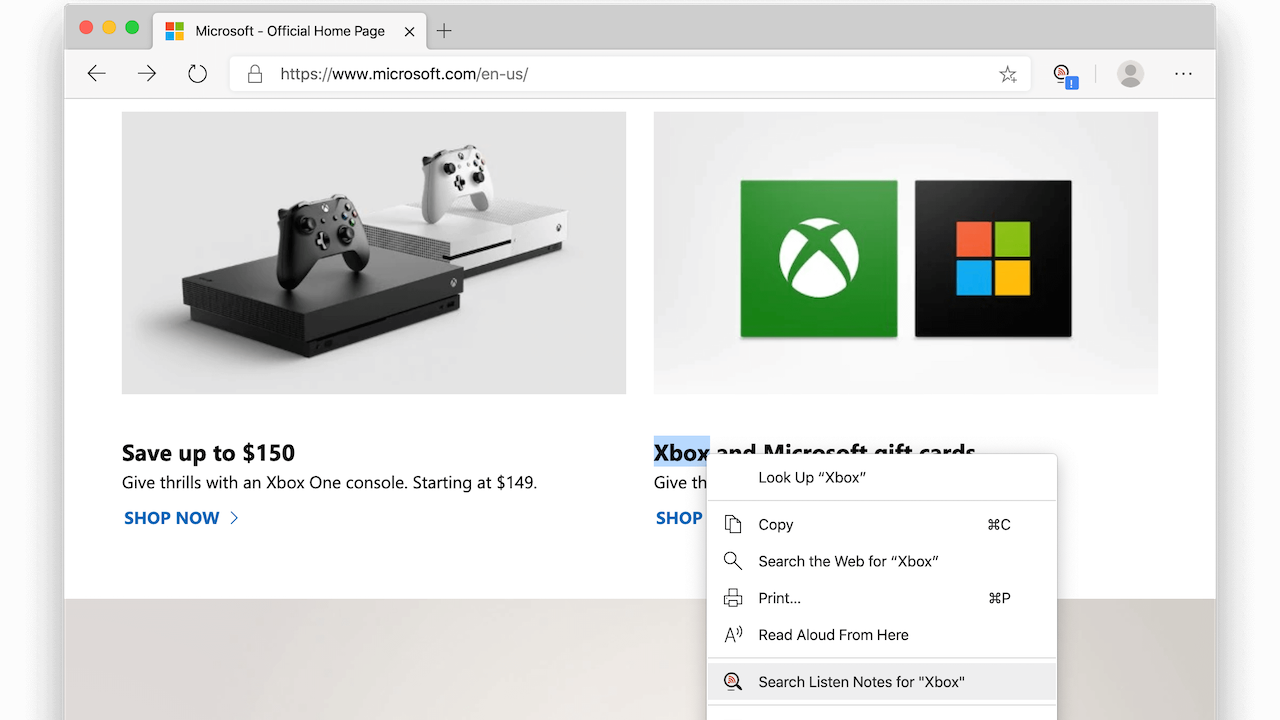Minimize the window with the yellow button
Viewport: 1280px width, 720px height.
point(109,28)
